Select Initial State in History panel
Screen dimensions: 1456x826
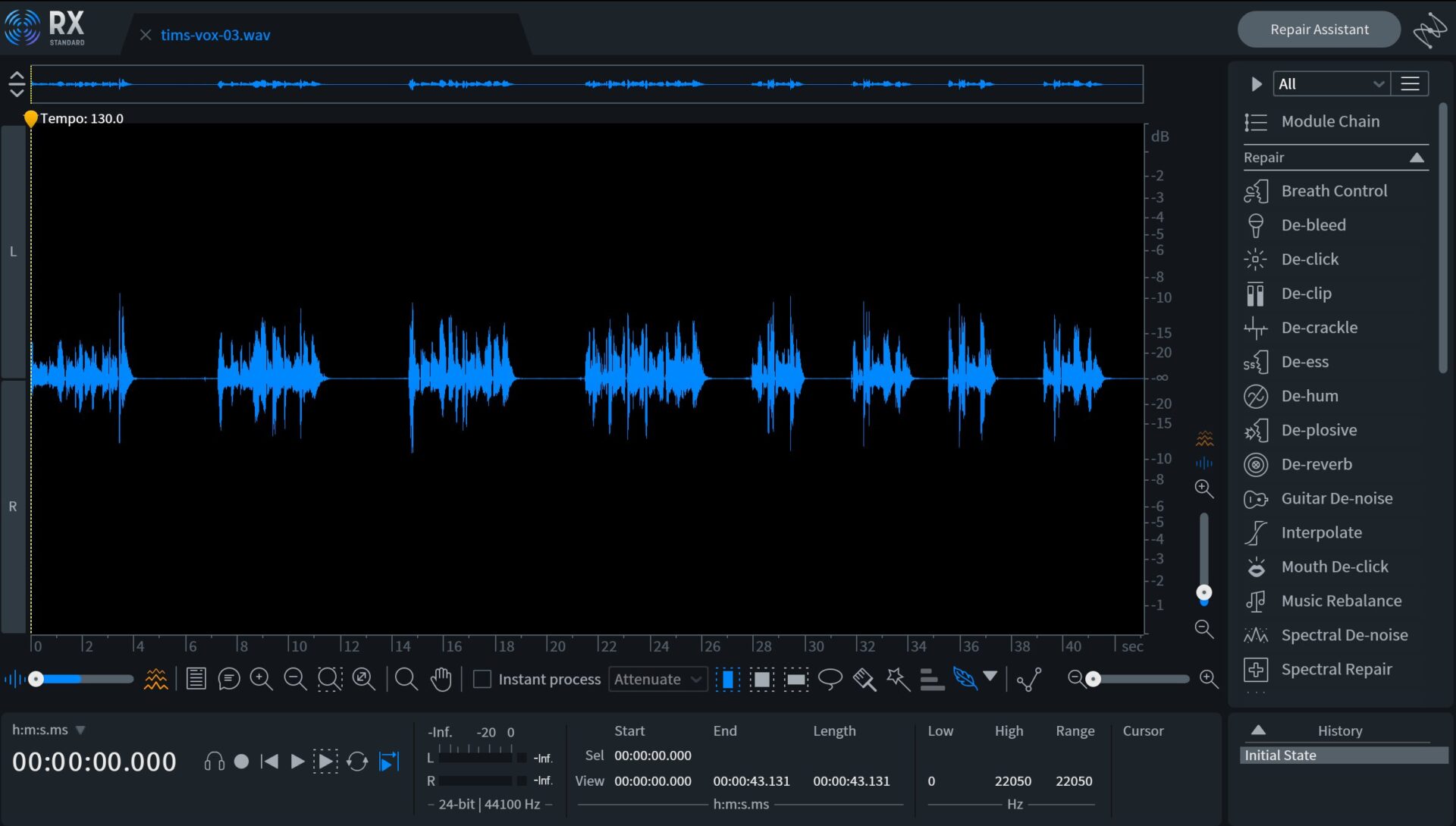pos(1341,755)
